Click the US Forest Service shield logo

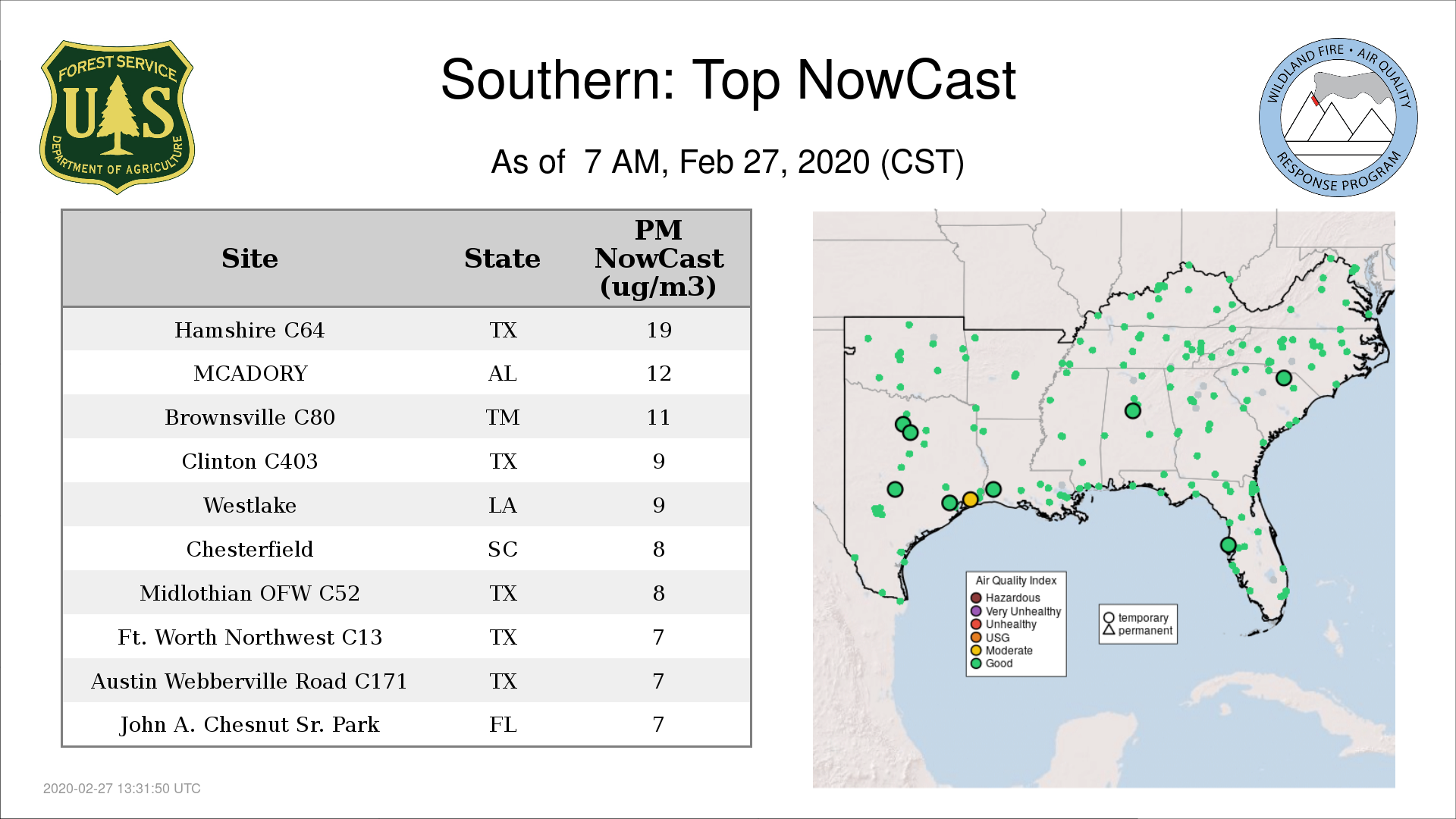tap(117, 117)
